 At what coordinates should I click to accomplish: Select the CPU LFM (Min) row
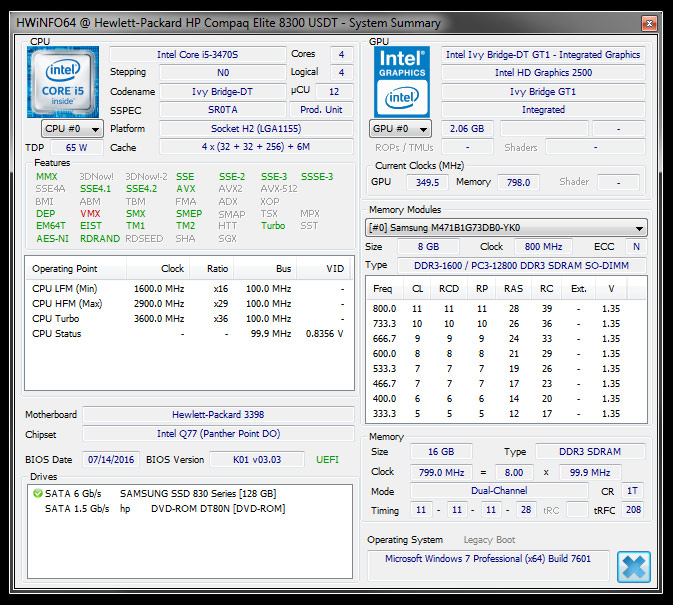click(x=189, y=289)
